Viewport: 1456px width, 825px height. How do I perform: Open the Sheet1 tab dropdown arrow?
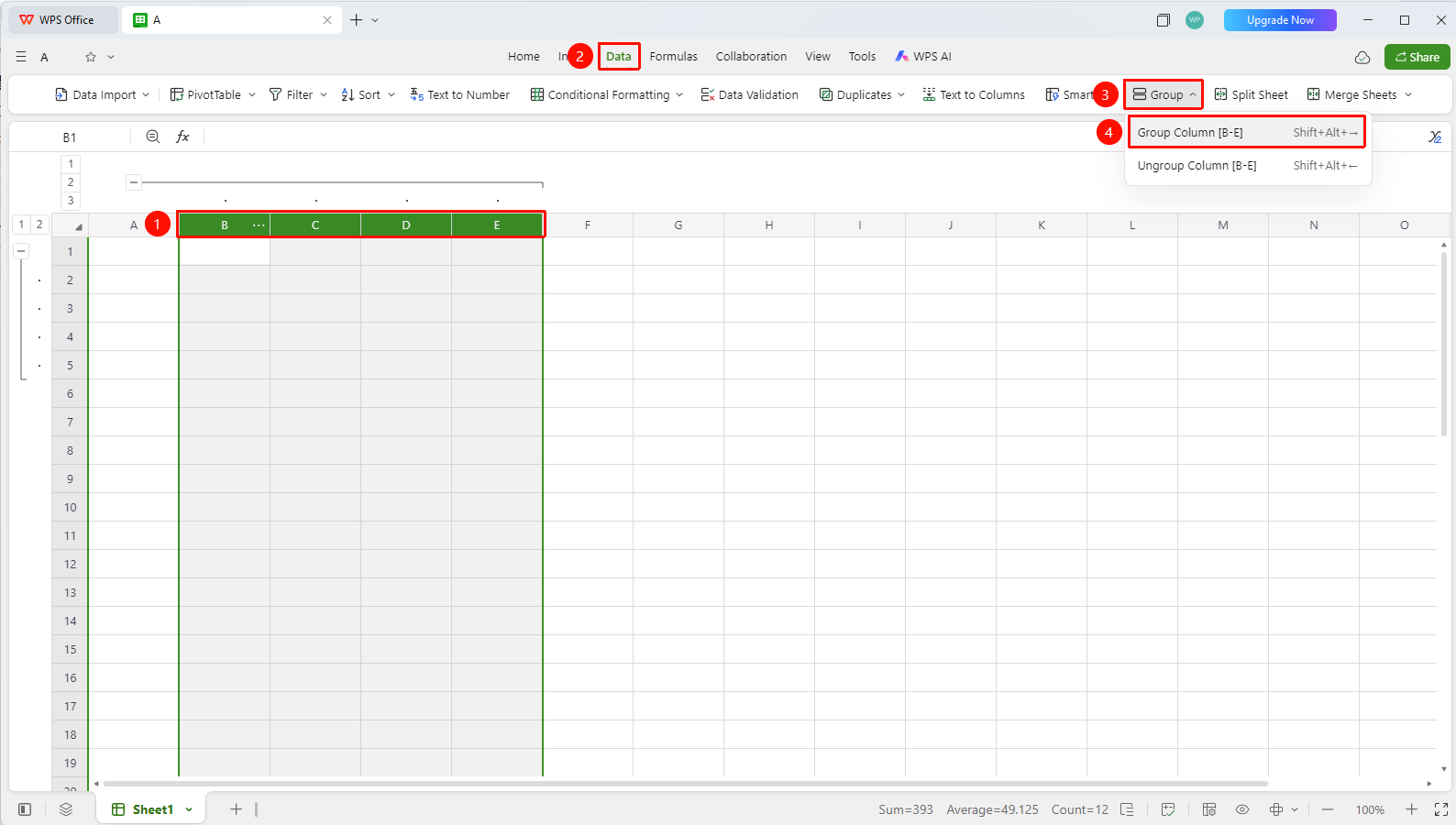point(189,809)
